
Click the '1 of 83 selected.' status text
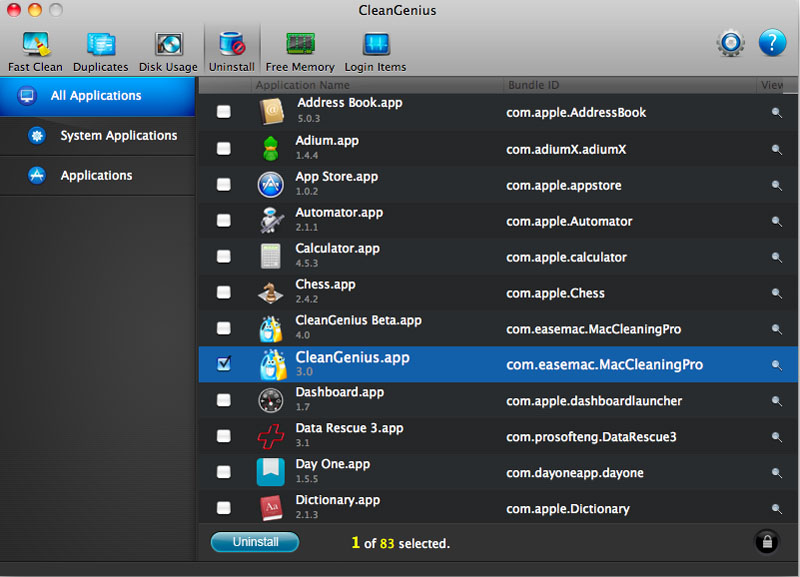pyautogui.click(x=401, y=543)
